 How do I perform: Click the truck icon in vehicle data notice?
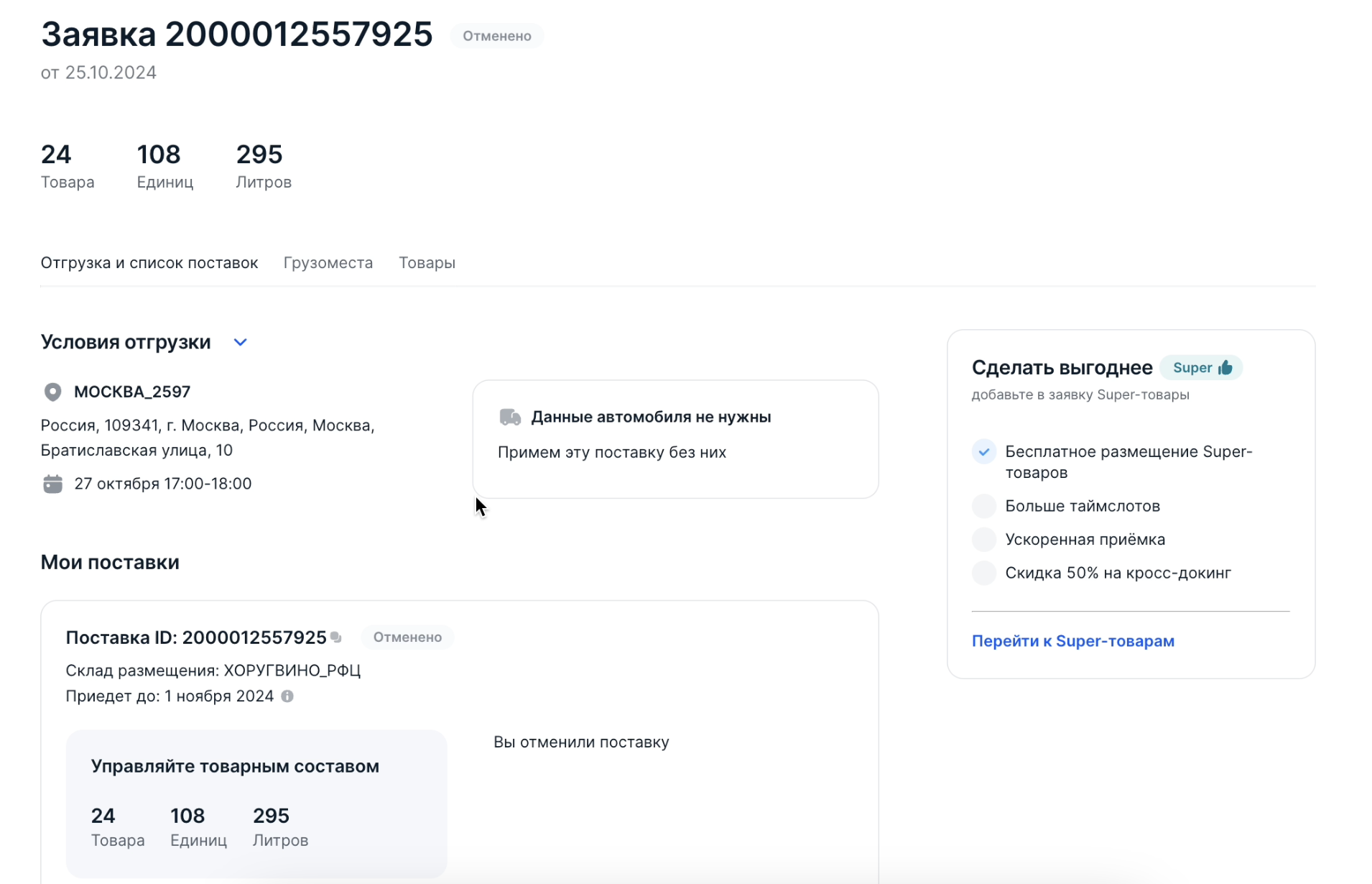tap(509, 416)
